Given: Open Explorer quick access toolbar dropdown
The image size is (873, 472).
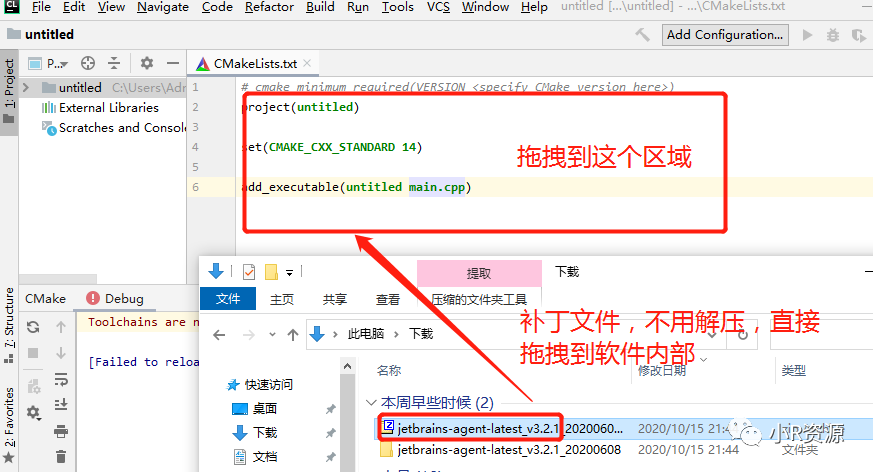Looking at the screenshot, I should (290, 273).
